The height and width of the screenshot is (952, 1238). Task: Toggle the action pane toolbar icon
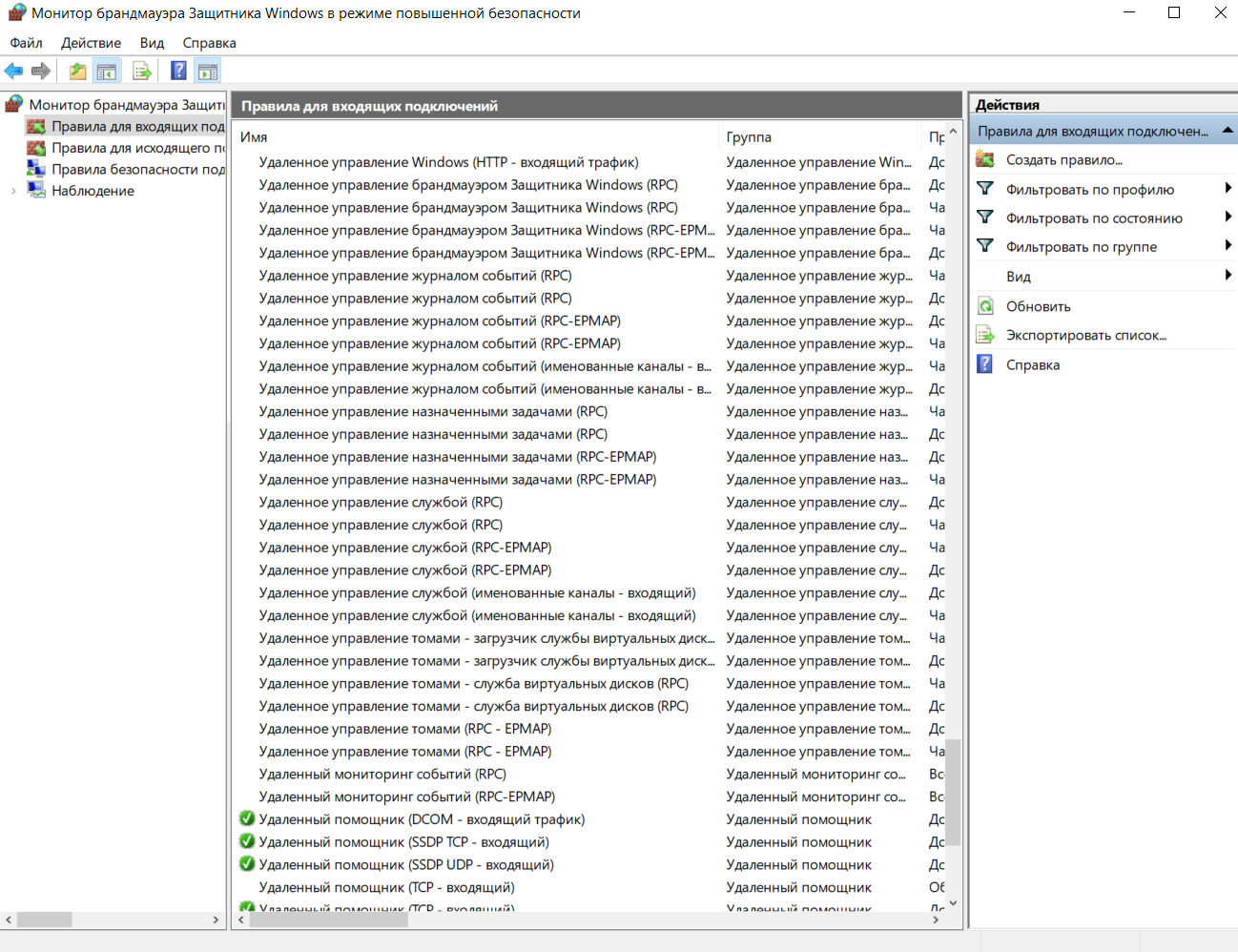click(x=208, y=71)
